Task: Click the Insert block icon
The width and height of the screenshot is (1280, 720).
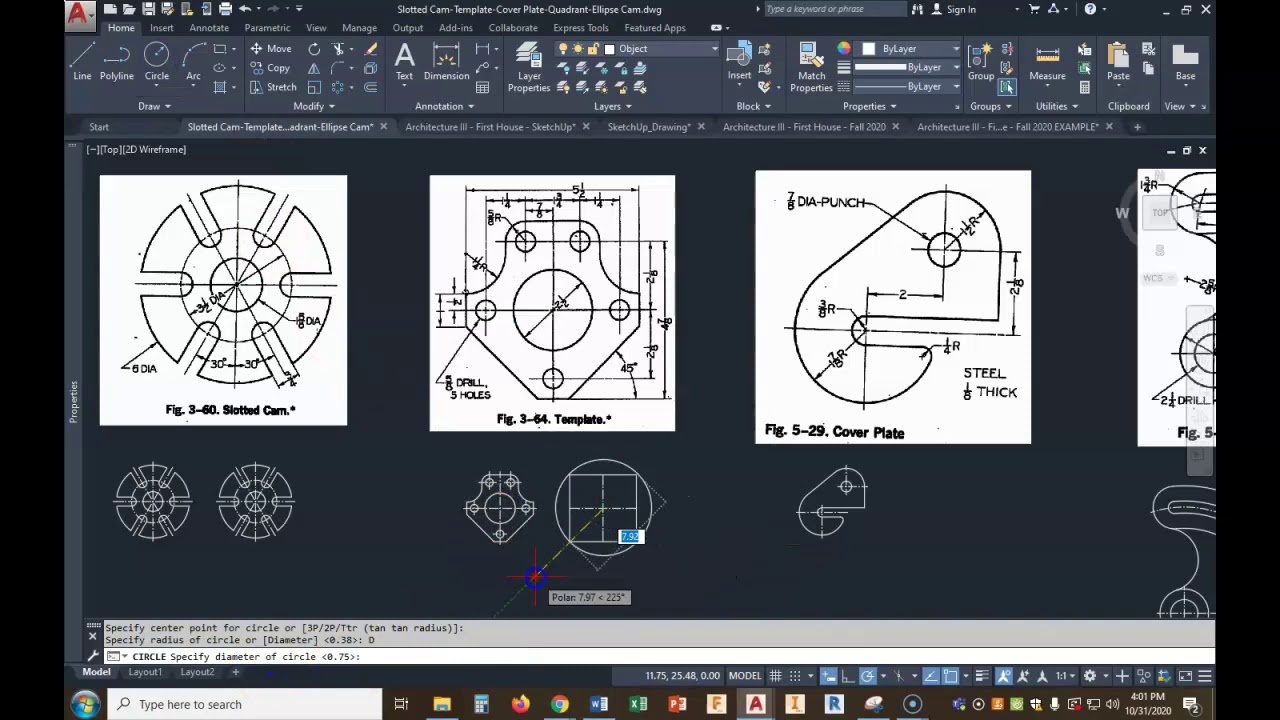Action: [x=739, y=62]
